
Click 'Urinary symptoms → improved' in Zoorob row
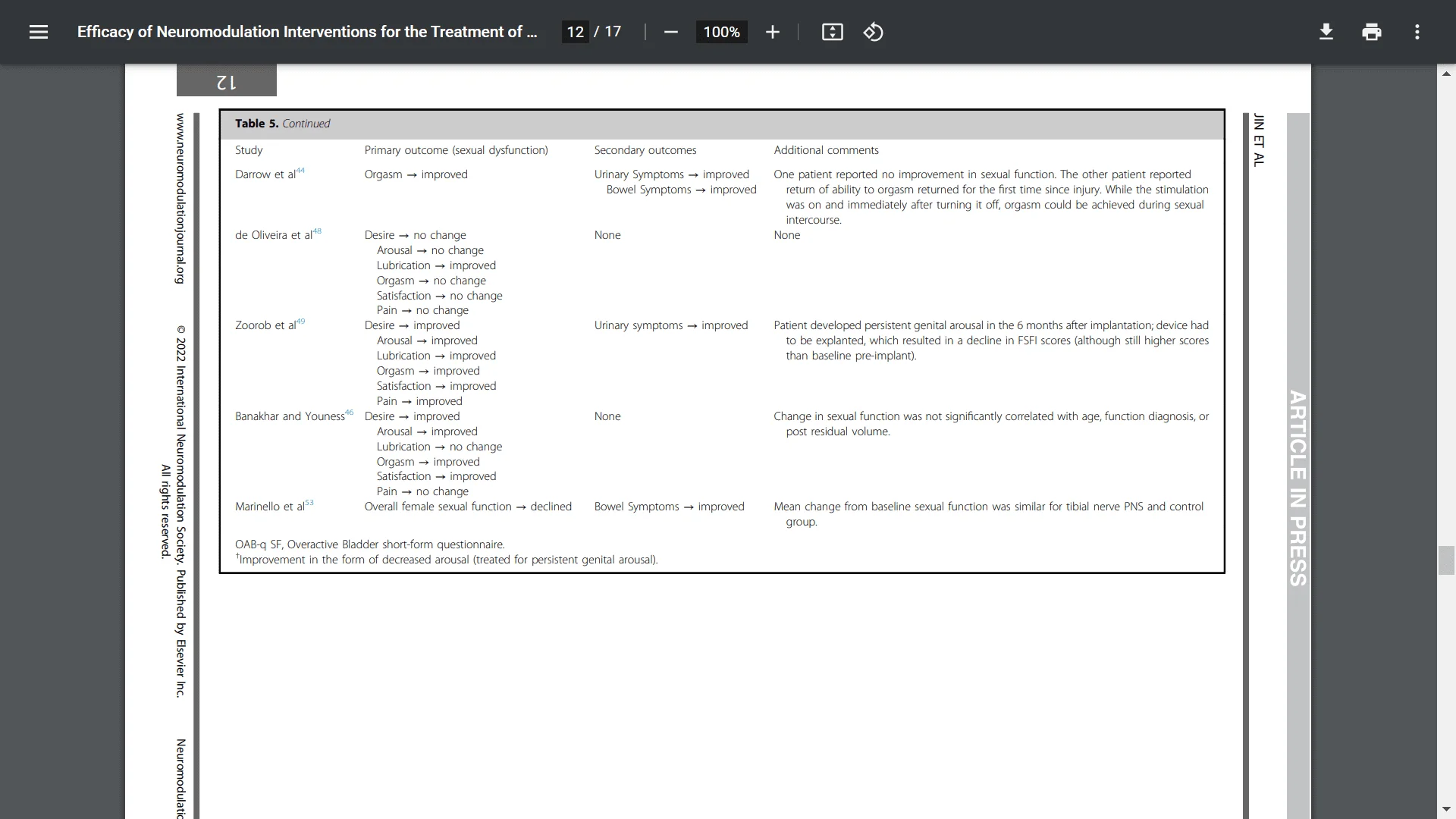(670, 325)
